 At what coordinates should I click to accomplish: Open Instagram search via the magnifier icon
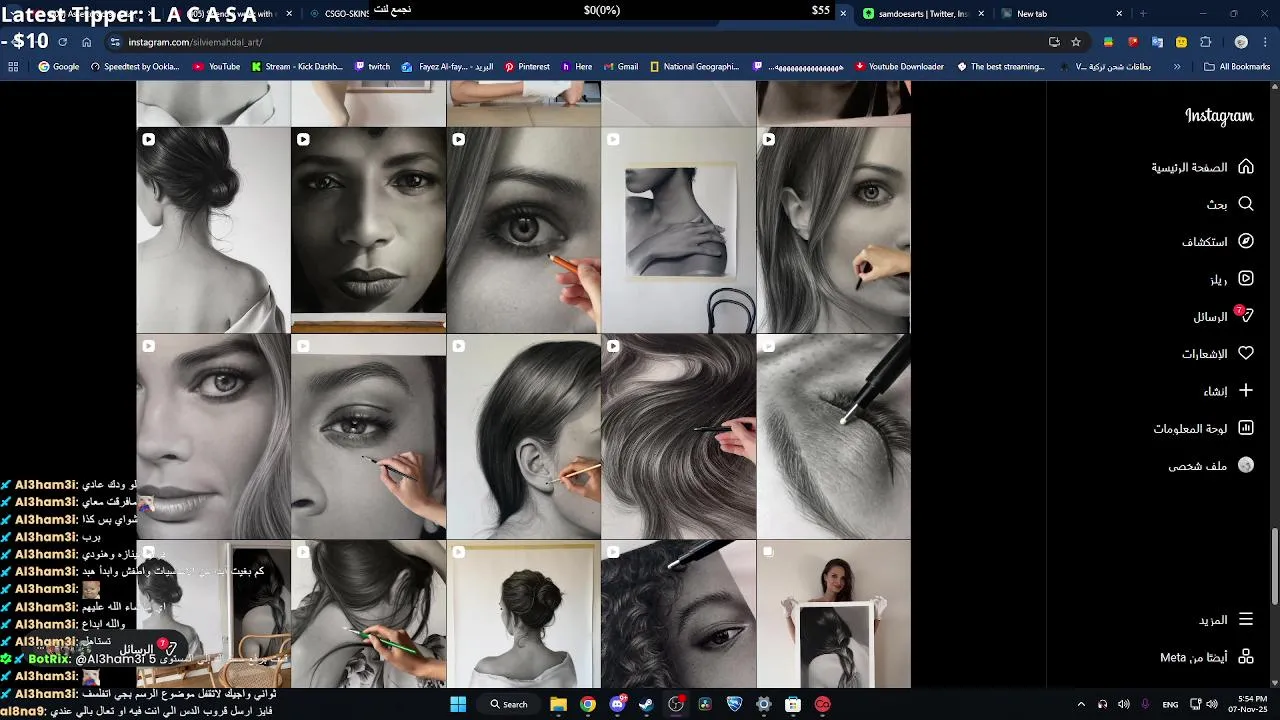coord(1245,204)
